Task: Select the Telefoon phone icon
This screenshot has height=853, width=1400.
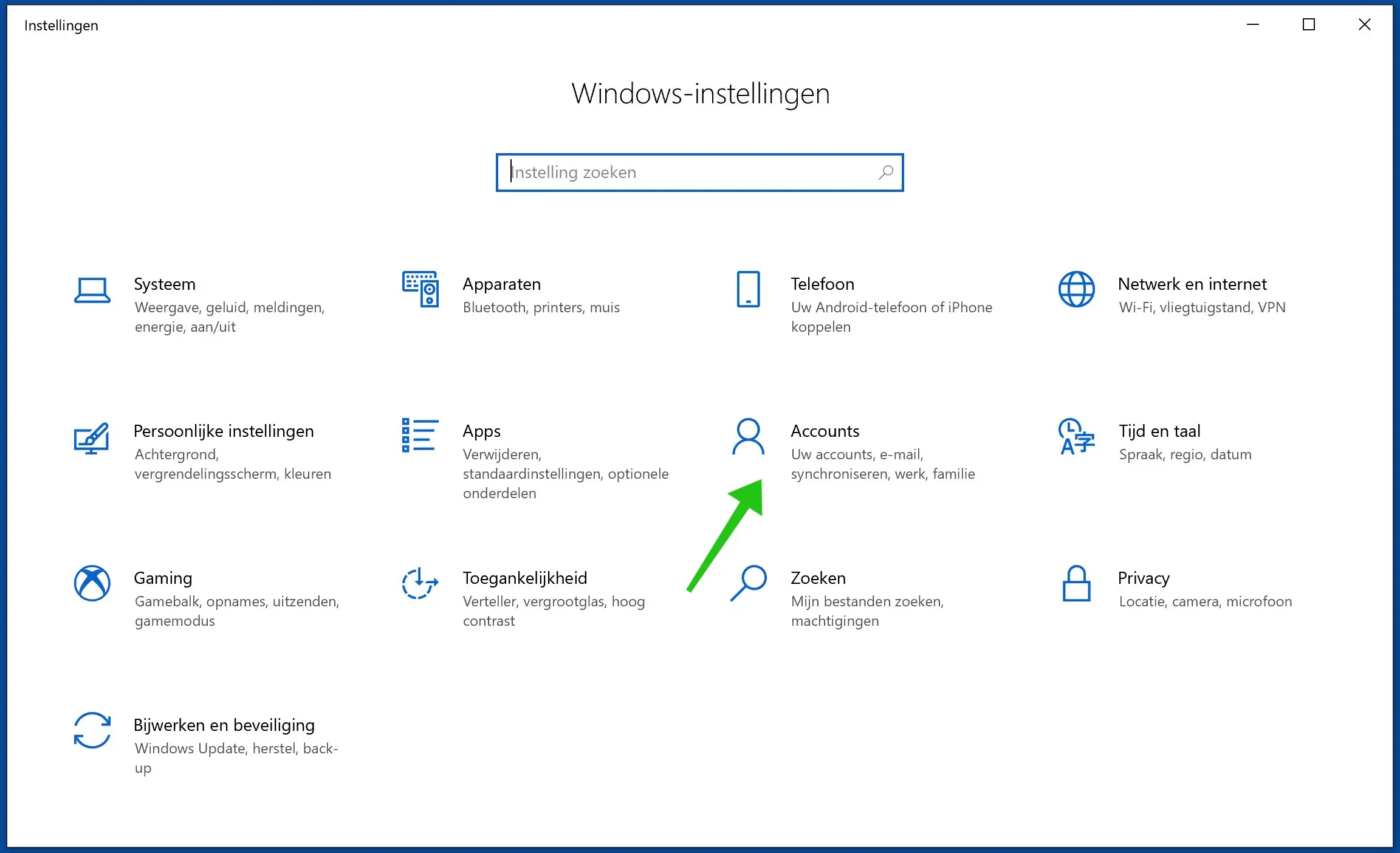Action: click(x=748, y=289)
